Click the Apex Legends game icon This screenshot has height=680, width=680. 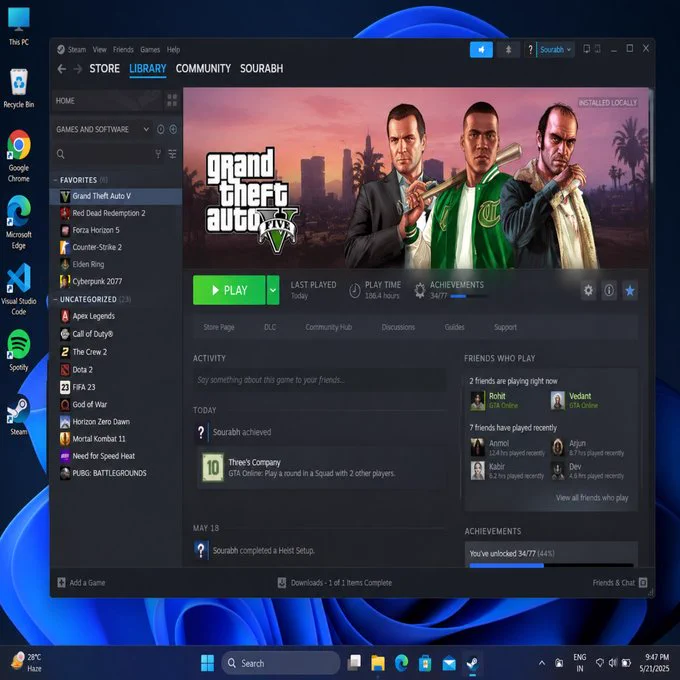tap(65, 316)
